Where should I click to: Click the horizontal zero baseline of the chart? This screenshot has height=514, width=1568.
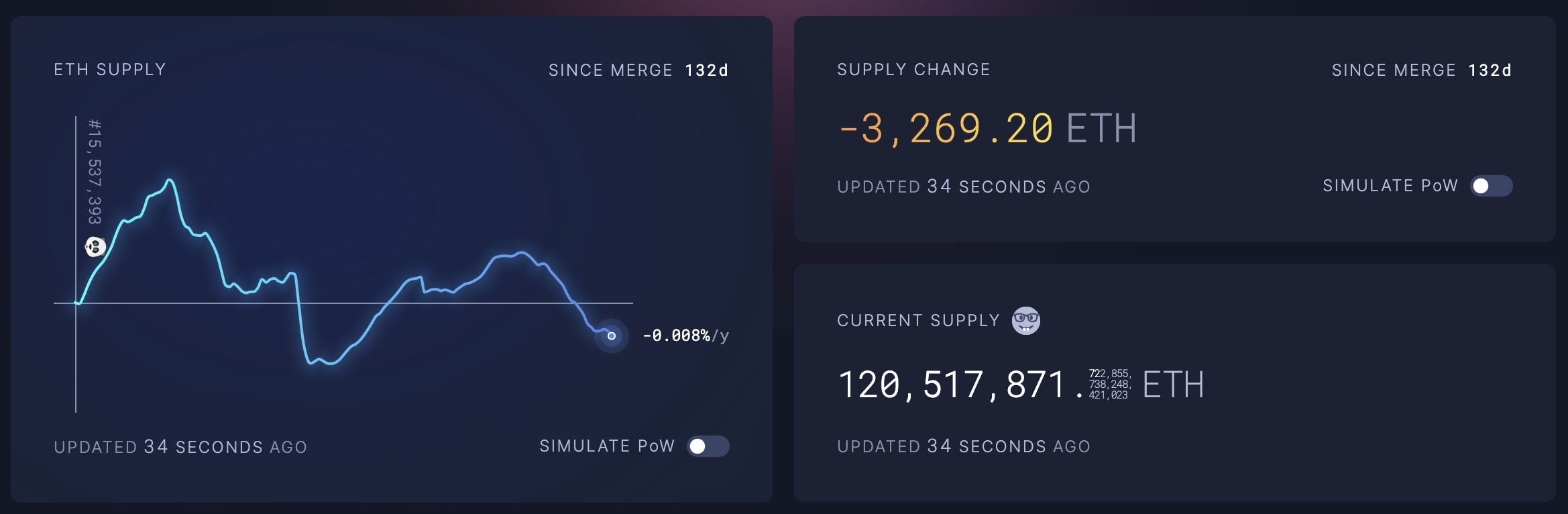coord(402,303)
